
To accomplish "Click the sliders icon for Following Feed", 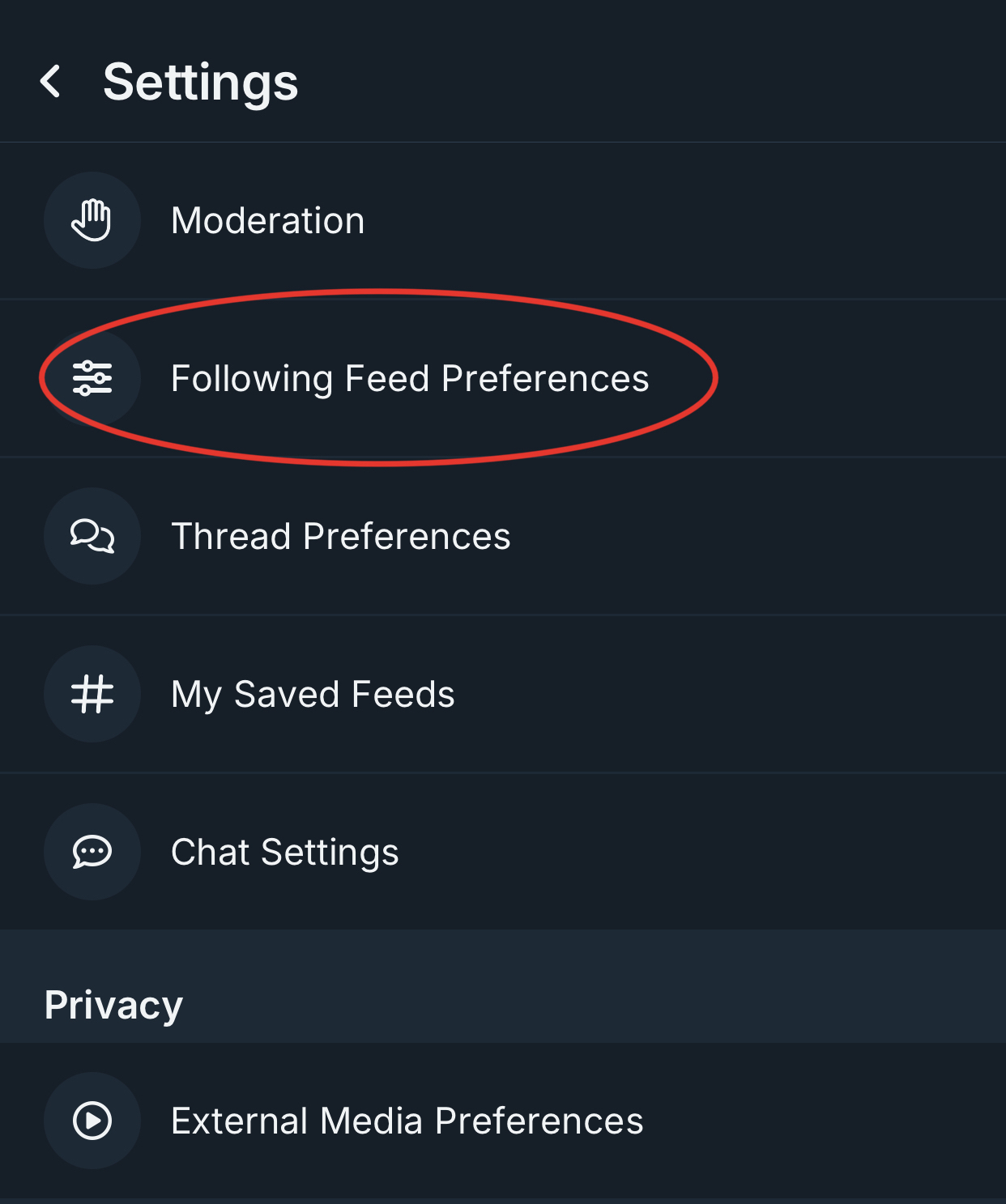I will pyautogui.click(x=92, y=378).
